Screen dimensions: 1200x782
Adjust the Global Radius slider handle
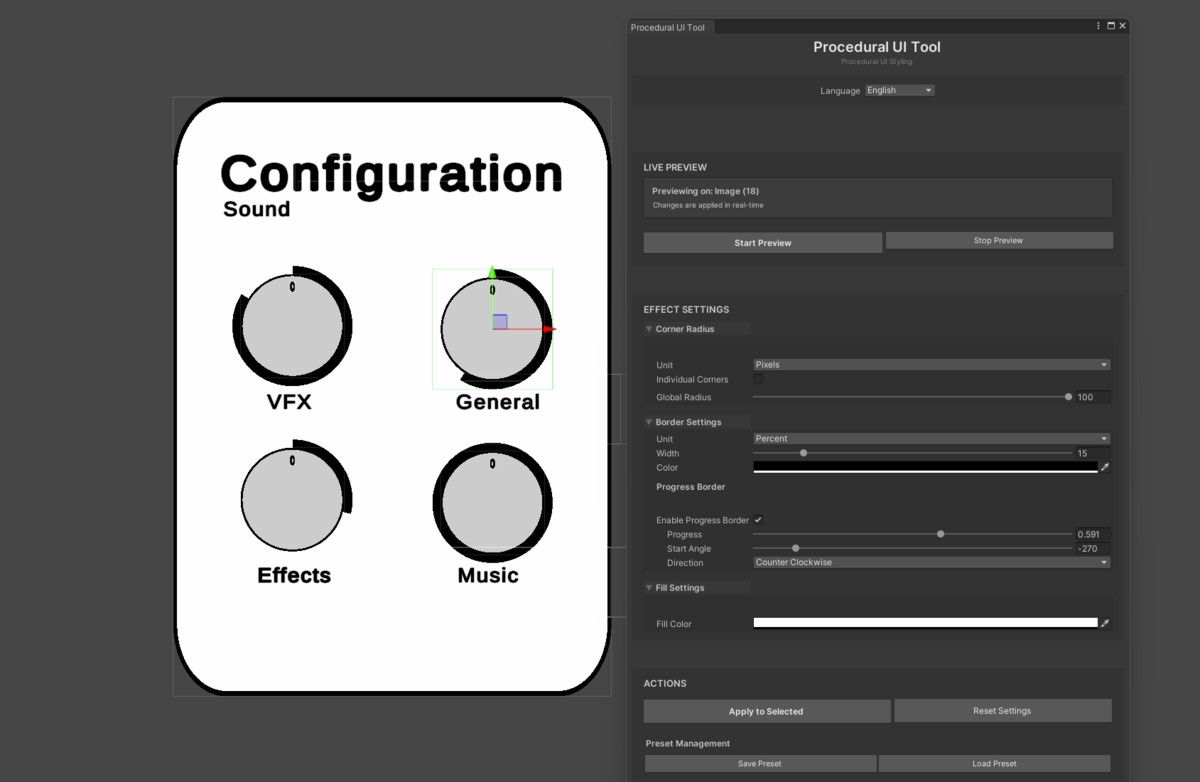pos(1068,396)
